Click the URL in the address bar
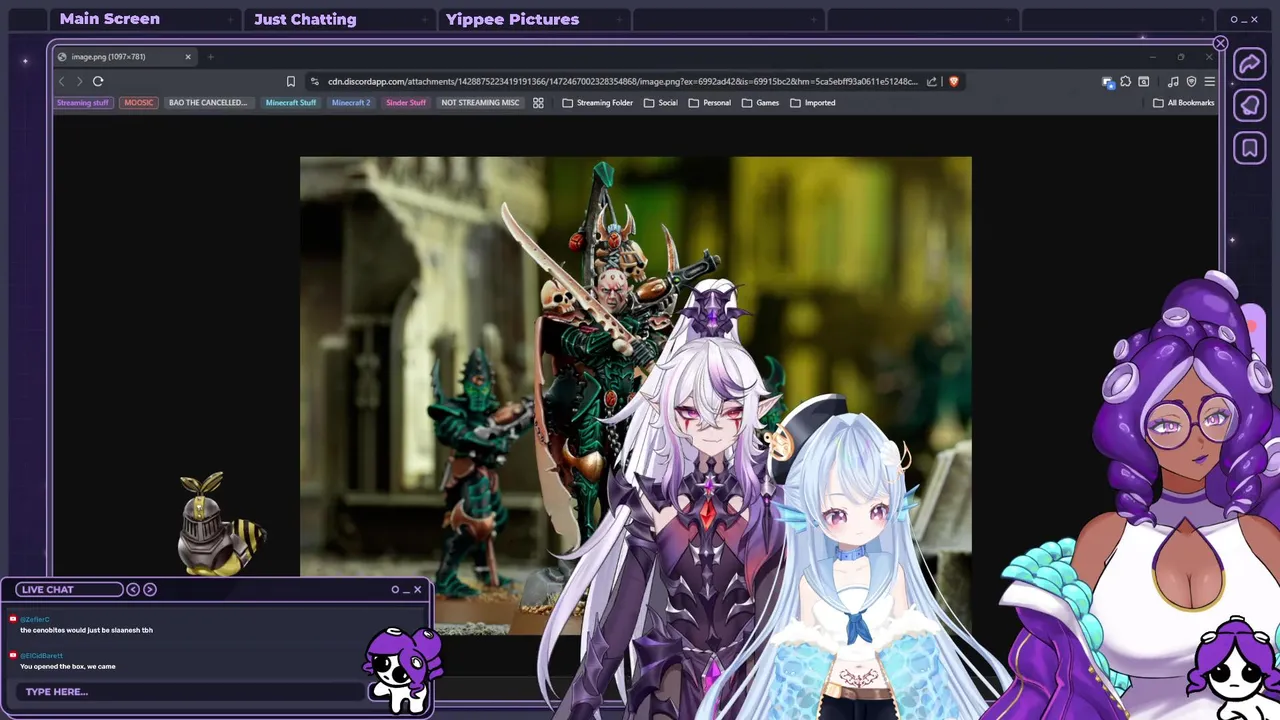 622,81
